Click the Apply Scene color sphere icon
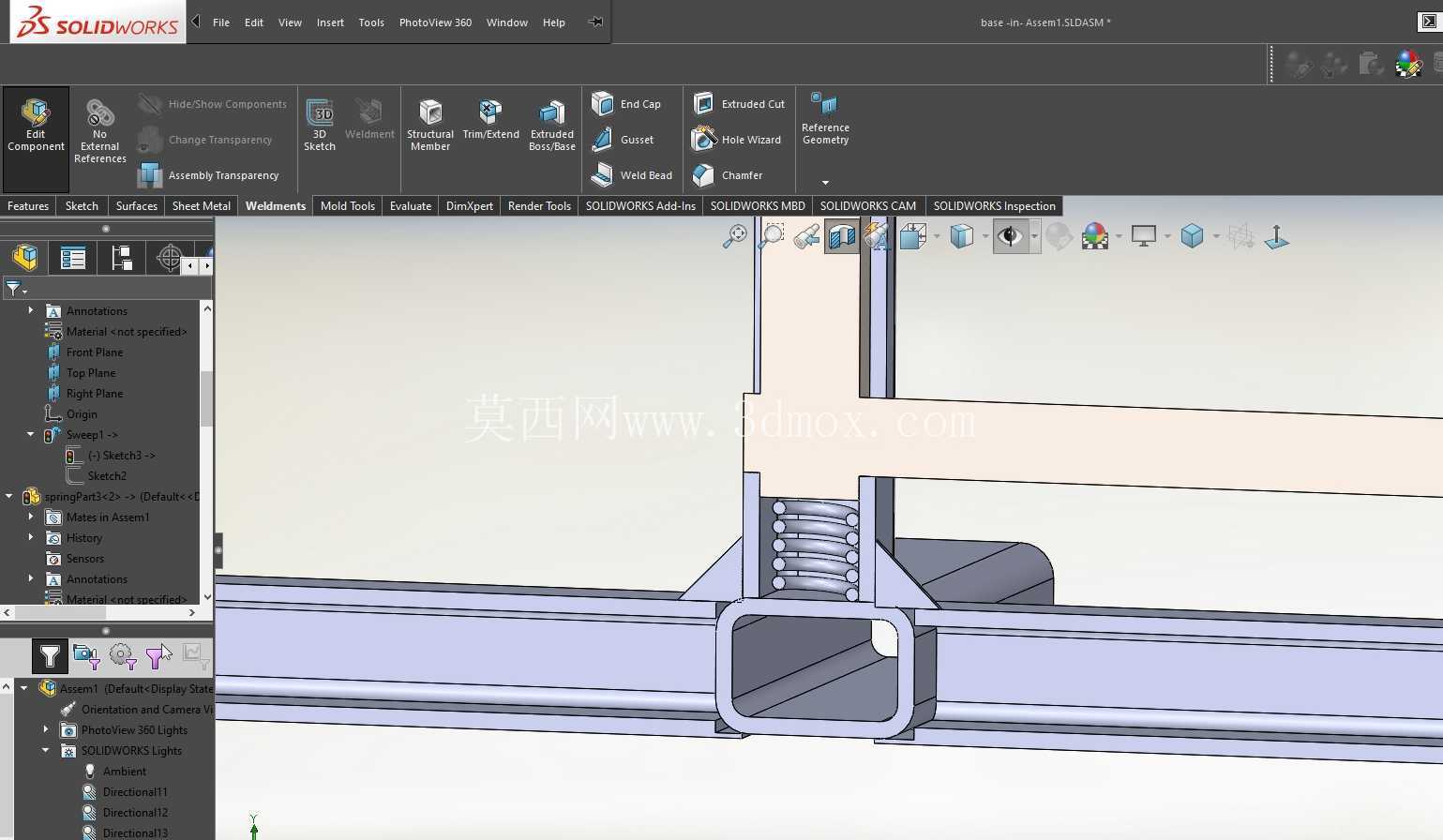Image resolution: width=1443 pixels, height=840 pixels. (1094, 236)
